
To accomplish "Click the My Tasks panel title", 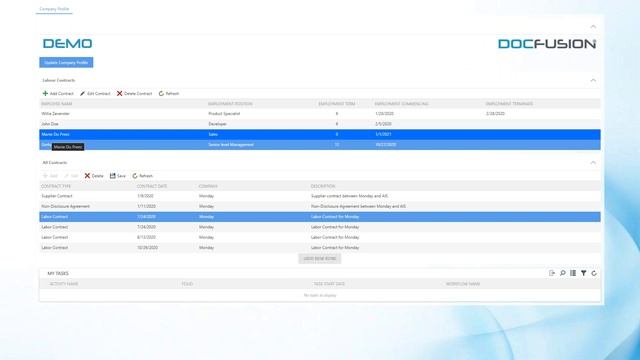I will pos(58,273).
